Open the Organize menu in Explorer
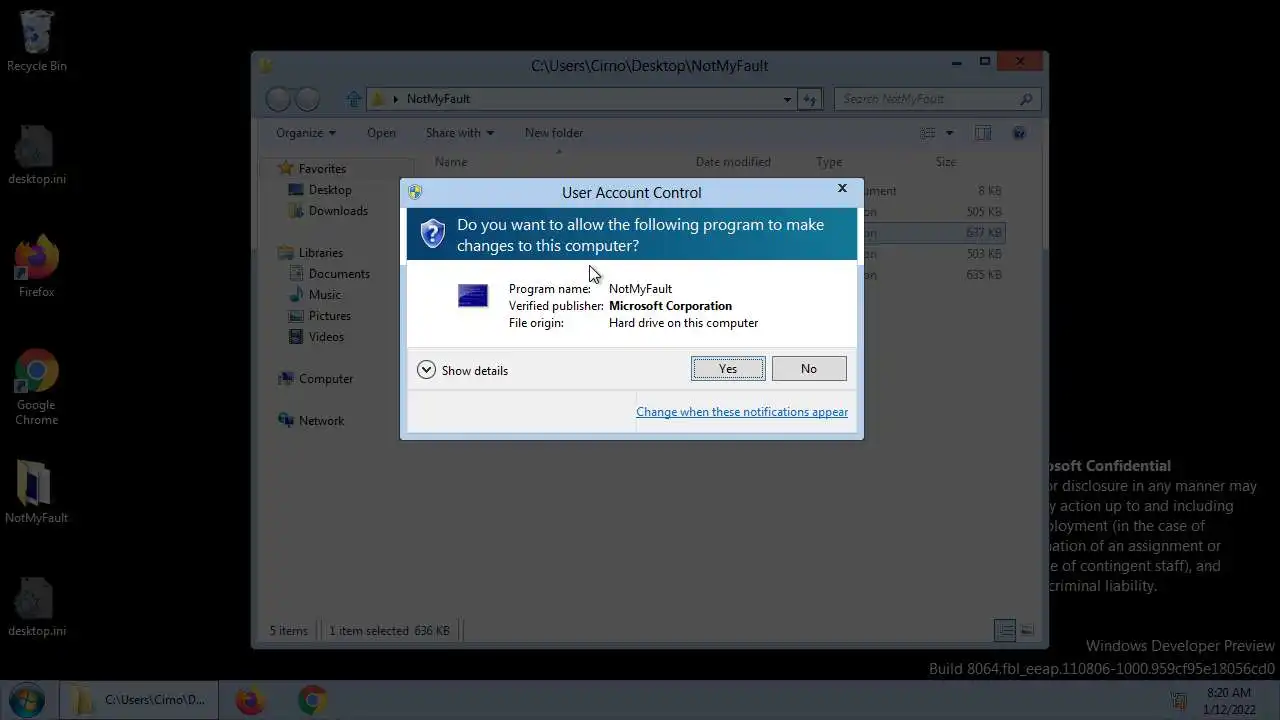 click(306, 133)
